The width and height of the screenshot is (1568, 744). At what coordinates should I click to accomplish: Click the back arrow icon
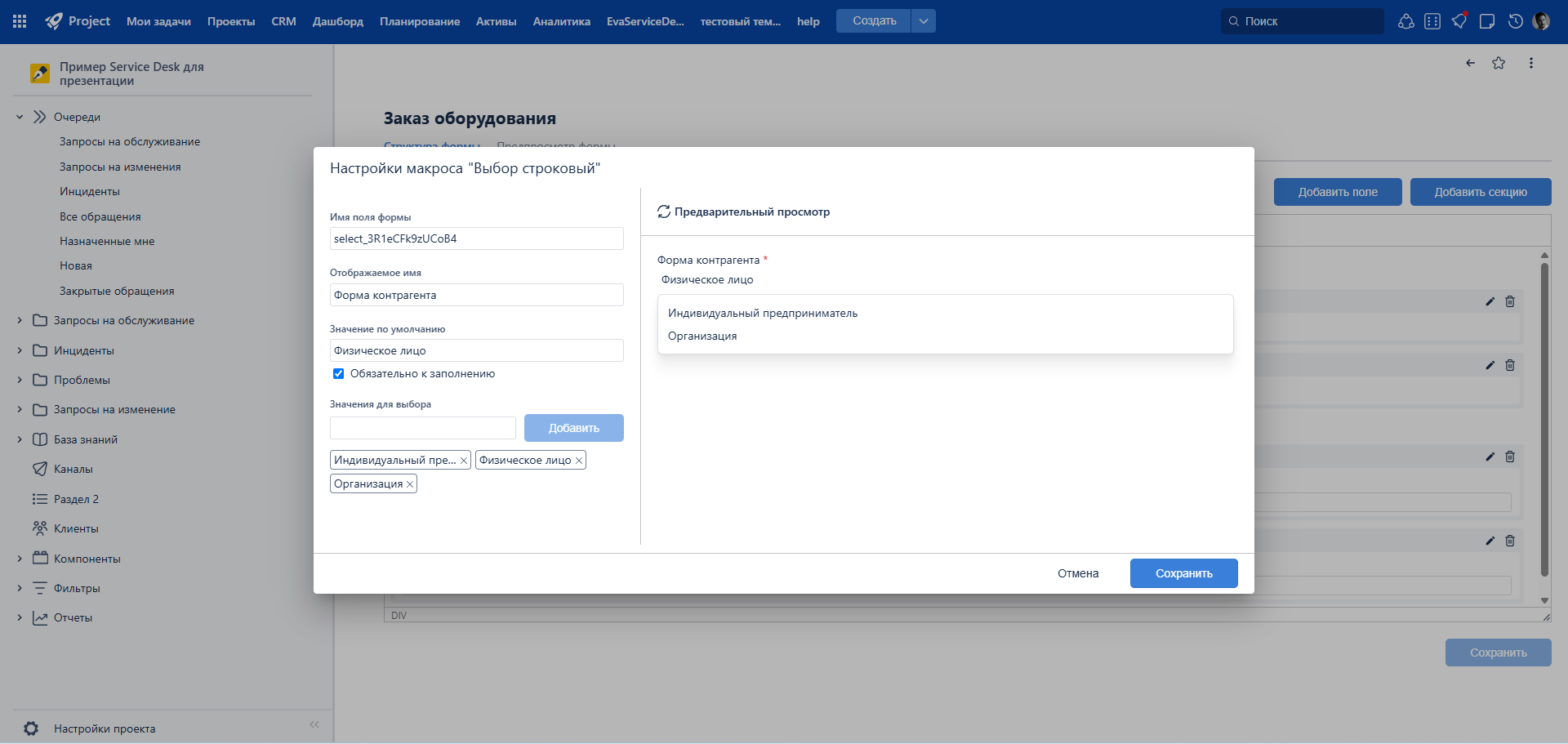click(1470, 63)
